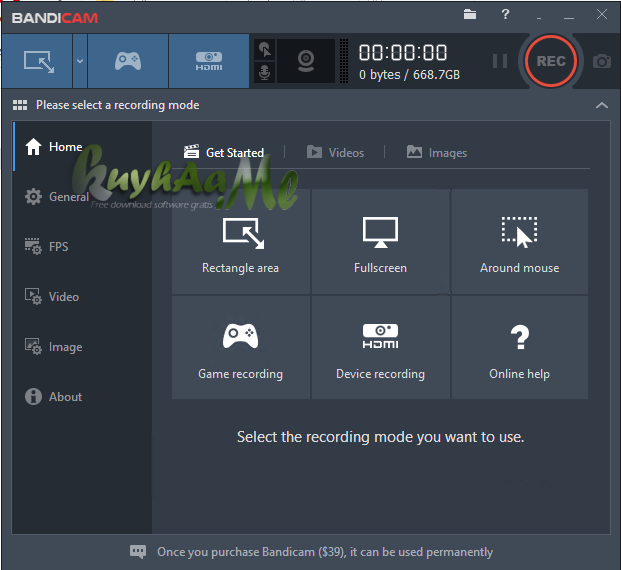Image resolution: width=621 pixels, height=570 pixels.
Task: Open Video settings in sidebar
Action: tap(82, 297)
